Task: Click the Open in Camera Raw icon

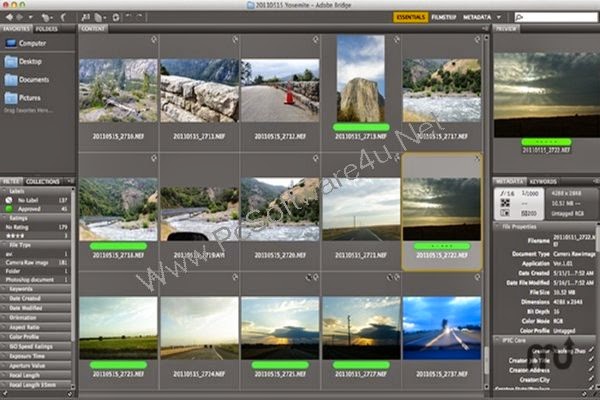Action: click(116, 17)
